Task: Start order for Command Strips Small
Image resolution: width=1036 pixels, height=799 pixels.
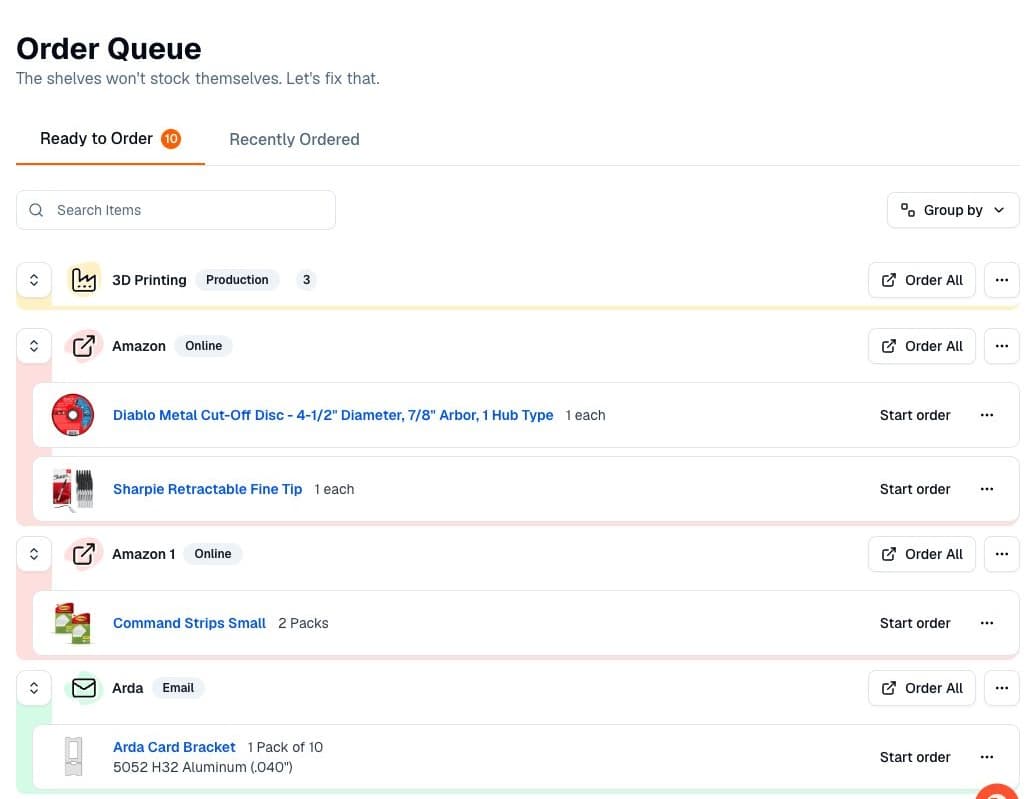Action: click(915, 623)
